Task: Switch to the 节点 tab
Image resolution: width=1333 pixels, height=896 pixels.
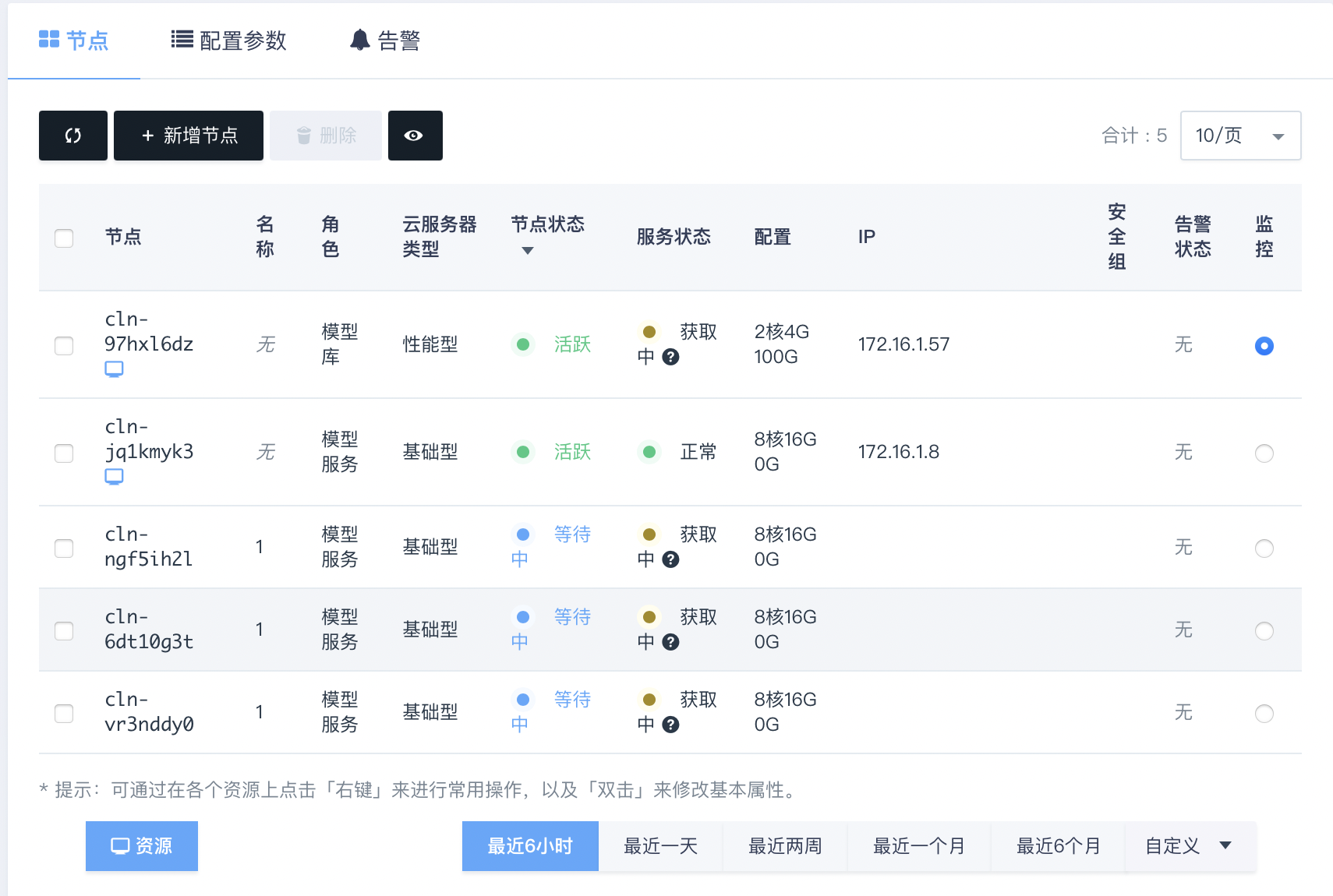Action: tap(74, 40)
